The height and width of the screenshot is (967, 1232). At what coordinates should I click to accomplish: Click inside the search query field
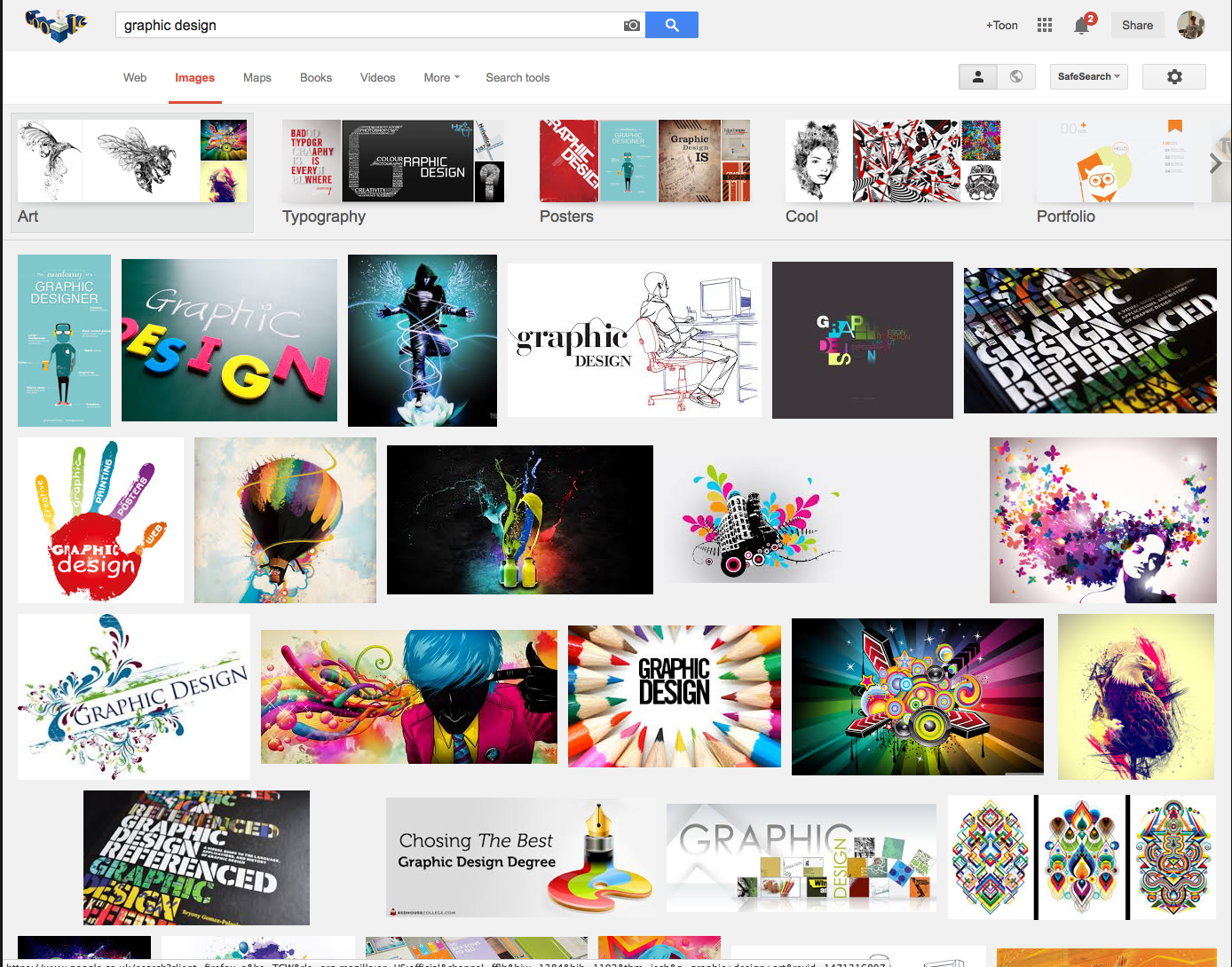coord(355,25)
